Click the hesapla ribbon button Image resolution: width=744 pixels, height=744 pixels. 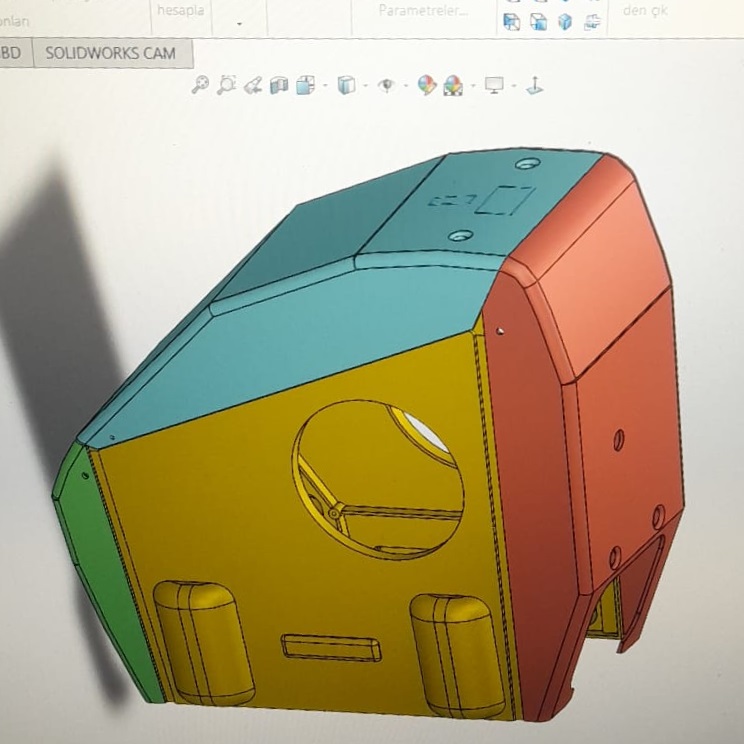coord(178,9)
